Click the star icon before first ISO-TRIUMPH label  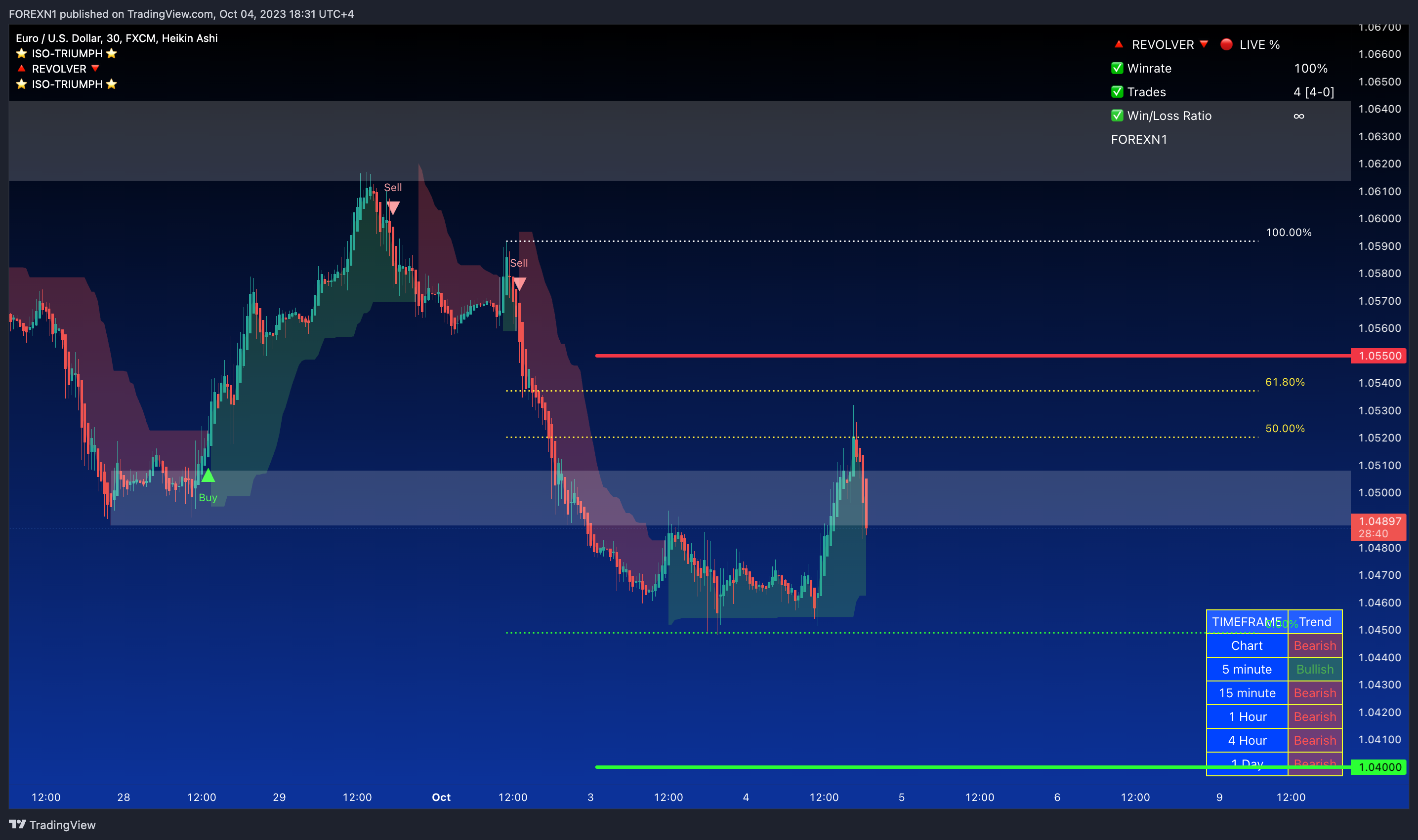[22, 53]
